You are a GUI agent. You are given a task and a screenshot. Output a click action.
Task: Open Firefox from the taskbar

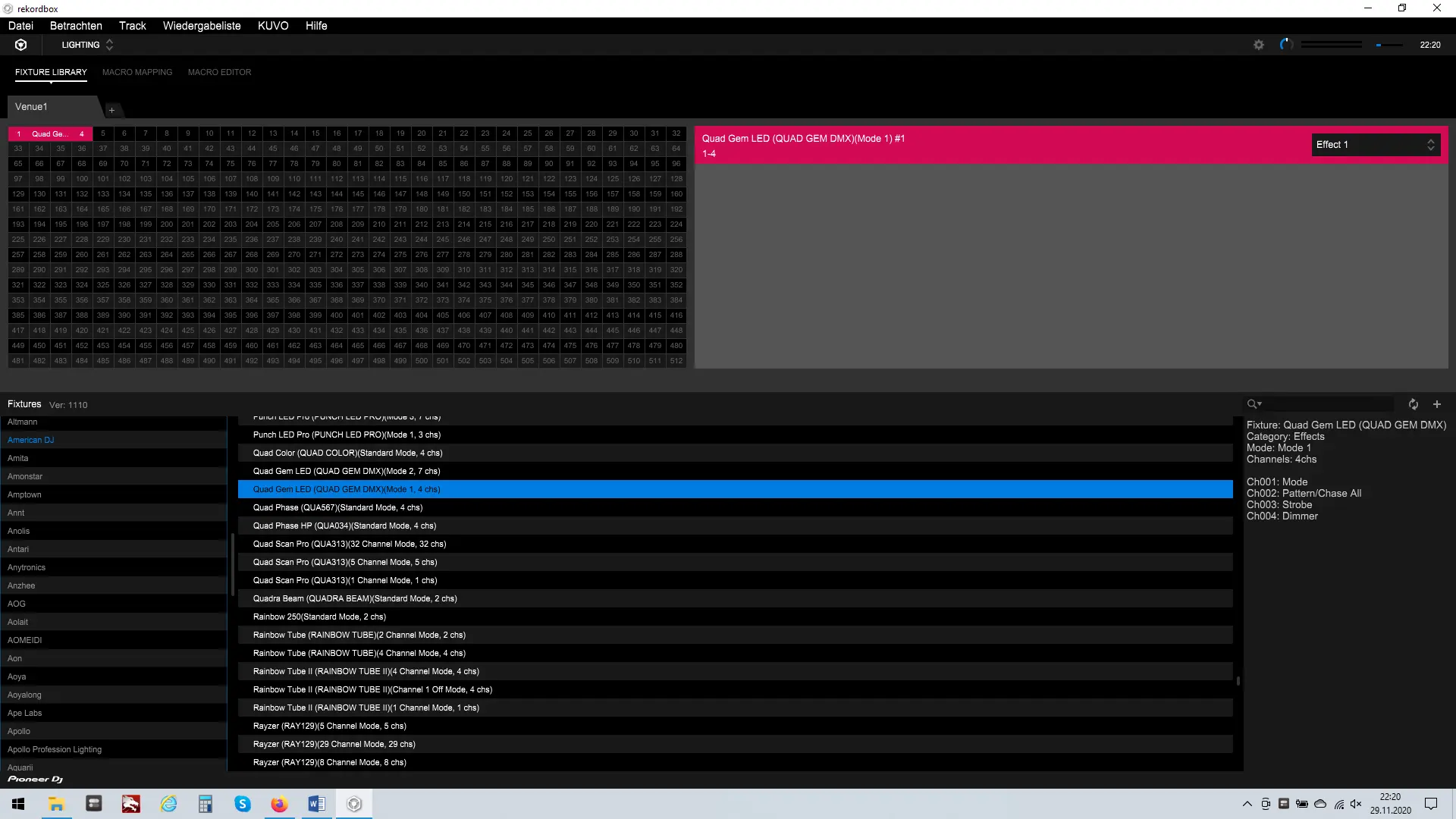pos(279,804)
